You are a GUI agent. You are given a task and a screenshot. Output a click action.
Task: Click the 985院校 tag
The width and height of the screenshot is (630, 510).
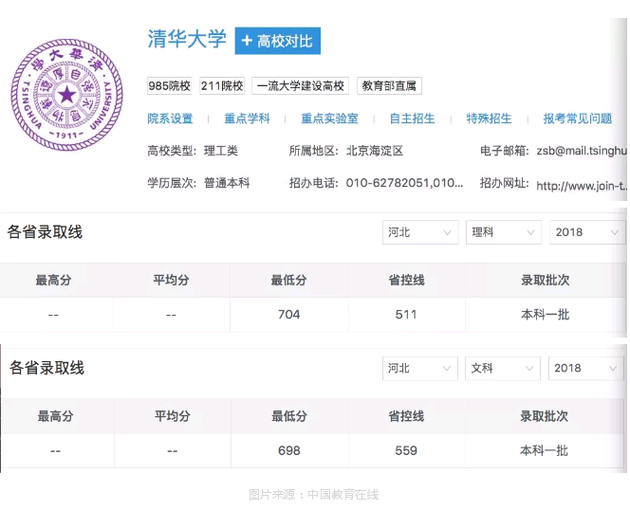tap(170, 86)
